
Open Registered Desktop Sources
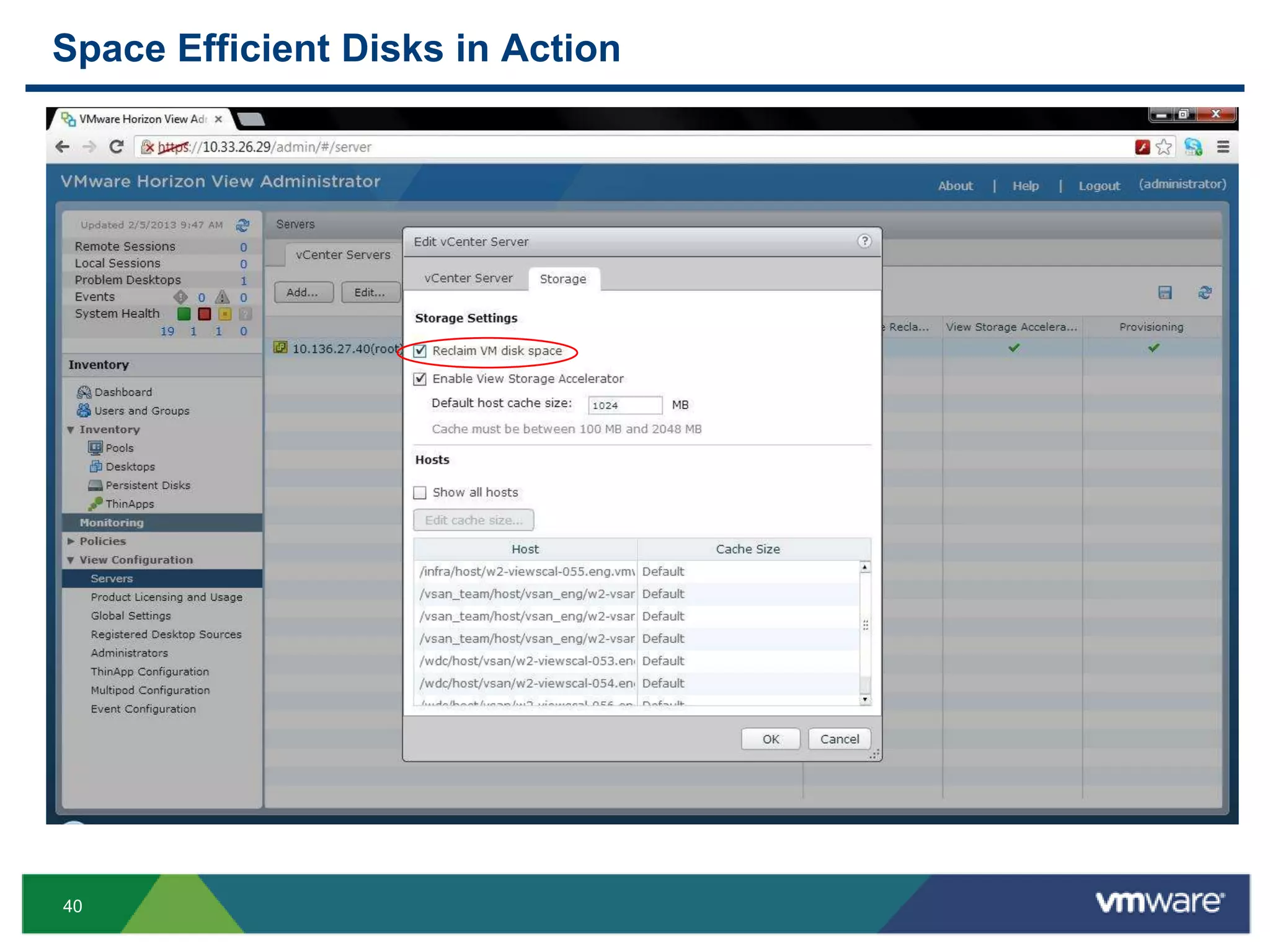point(166,634)
